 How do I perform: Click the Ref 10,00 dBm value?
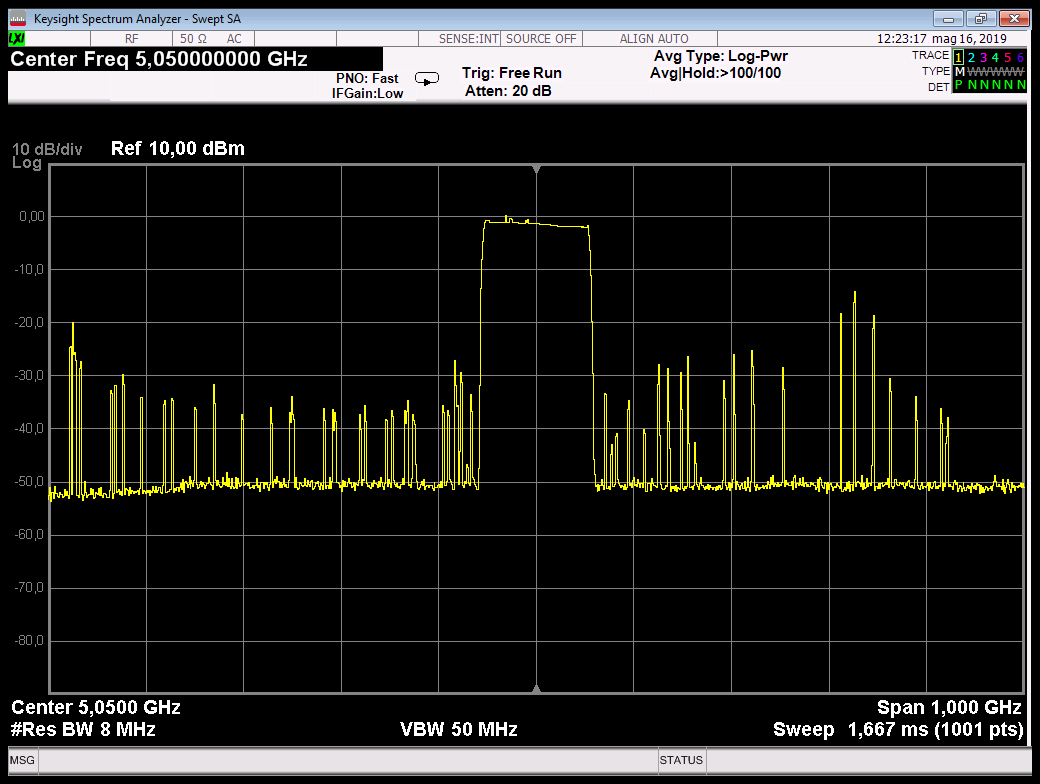click(178, 149)
